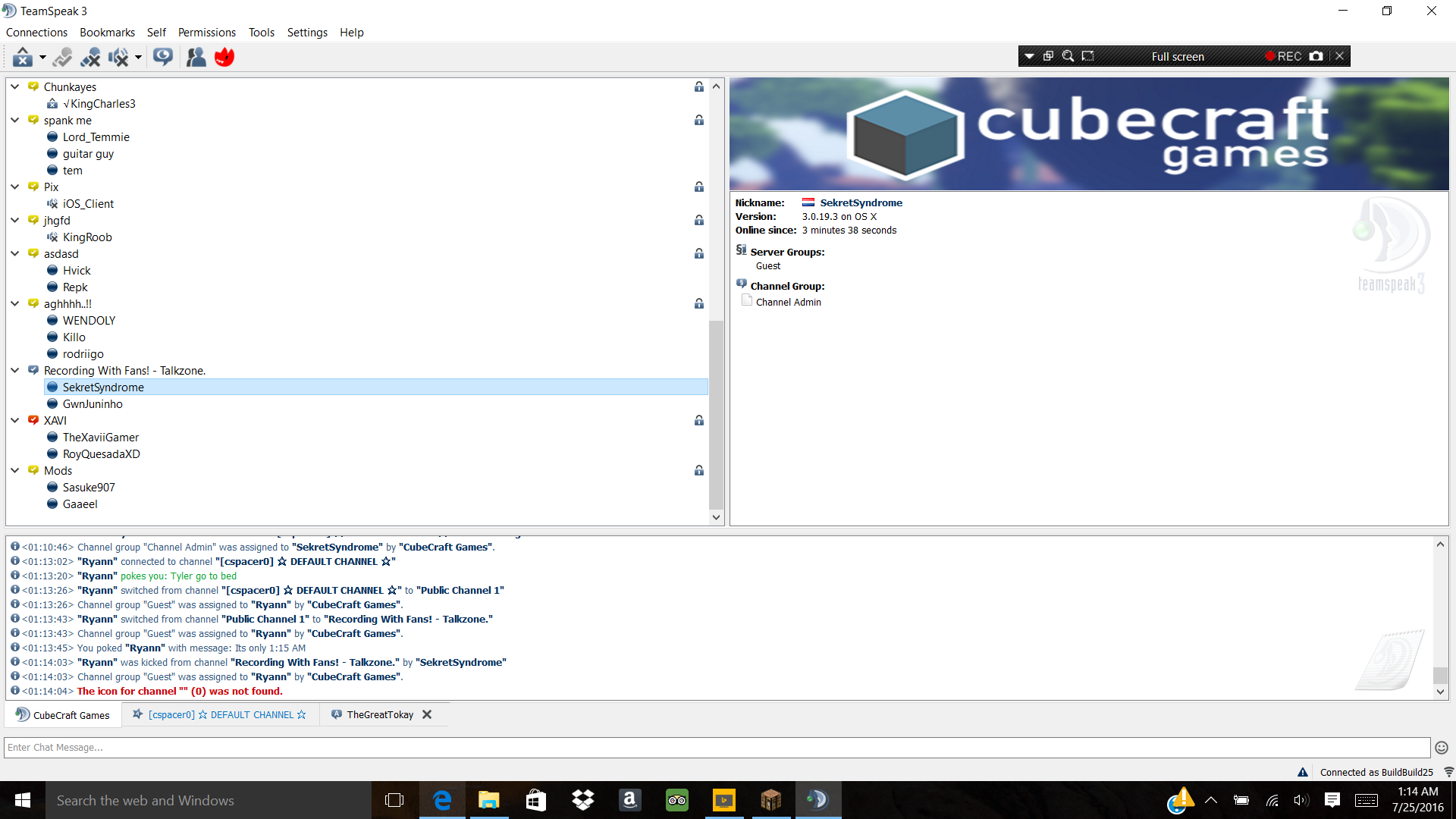Open the Bookmarks menu

click(x=107, y=33)
